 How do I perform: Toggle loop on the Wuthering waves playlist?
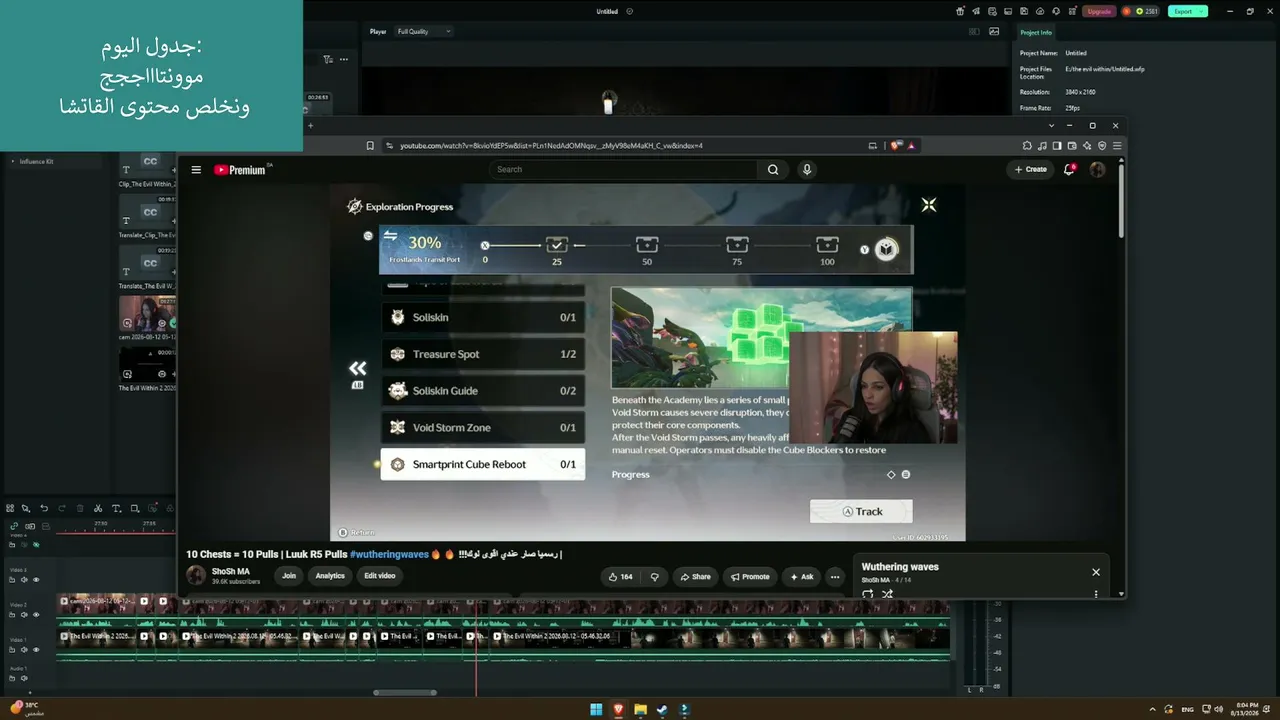click(x=867, y=594)
